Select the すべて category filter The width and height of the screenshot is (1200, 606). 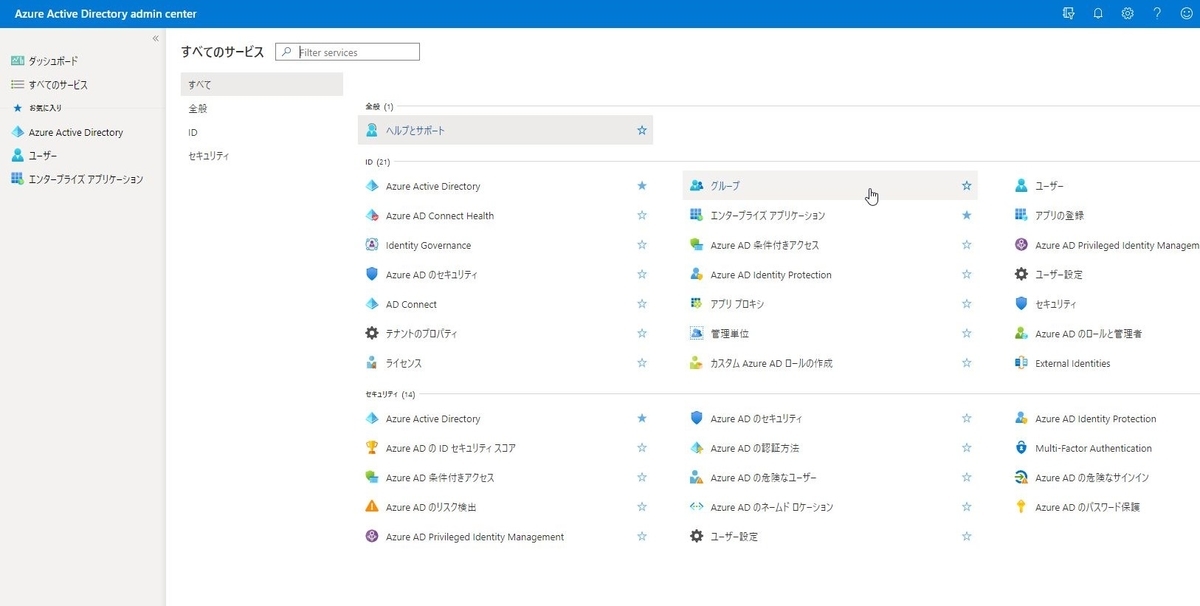click(262, 84)
